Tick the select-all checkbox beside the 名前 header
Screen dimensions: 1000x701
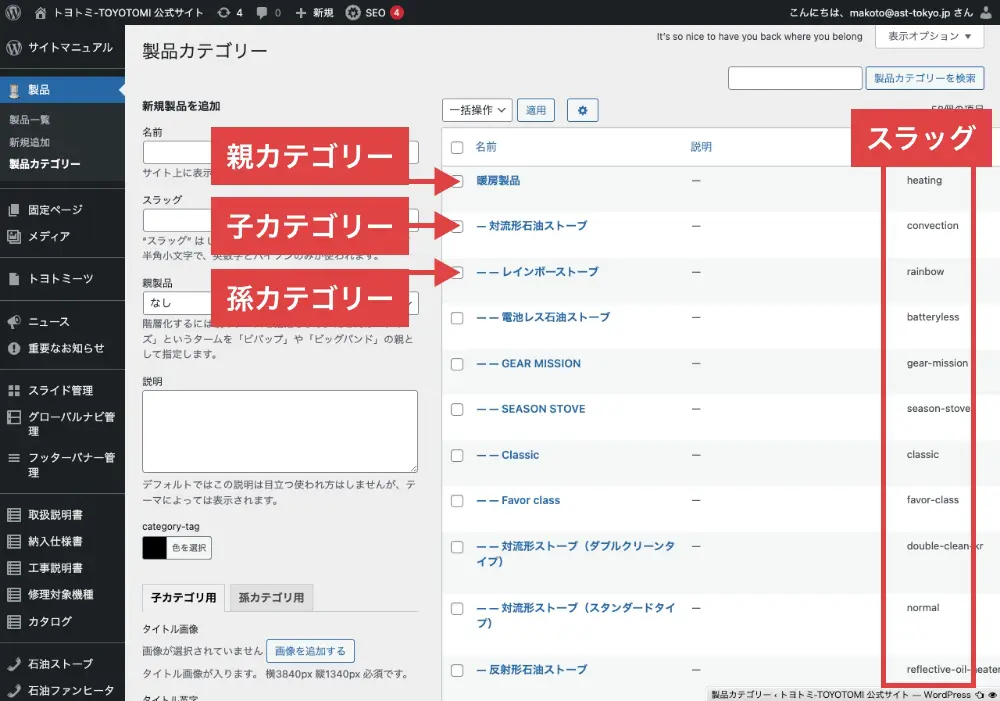tap(457, 147)
